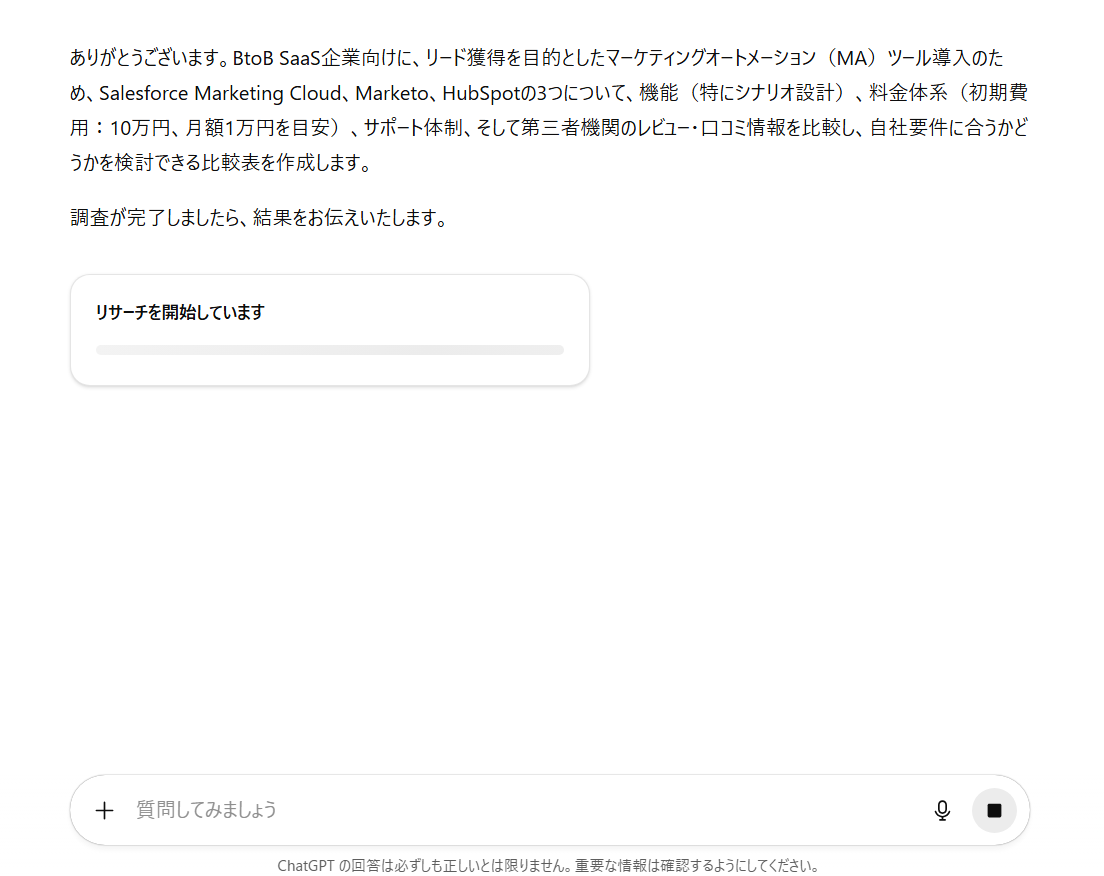Activate the microphone voice input icon
1104x876 pixels.
942,811
